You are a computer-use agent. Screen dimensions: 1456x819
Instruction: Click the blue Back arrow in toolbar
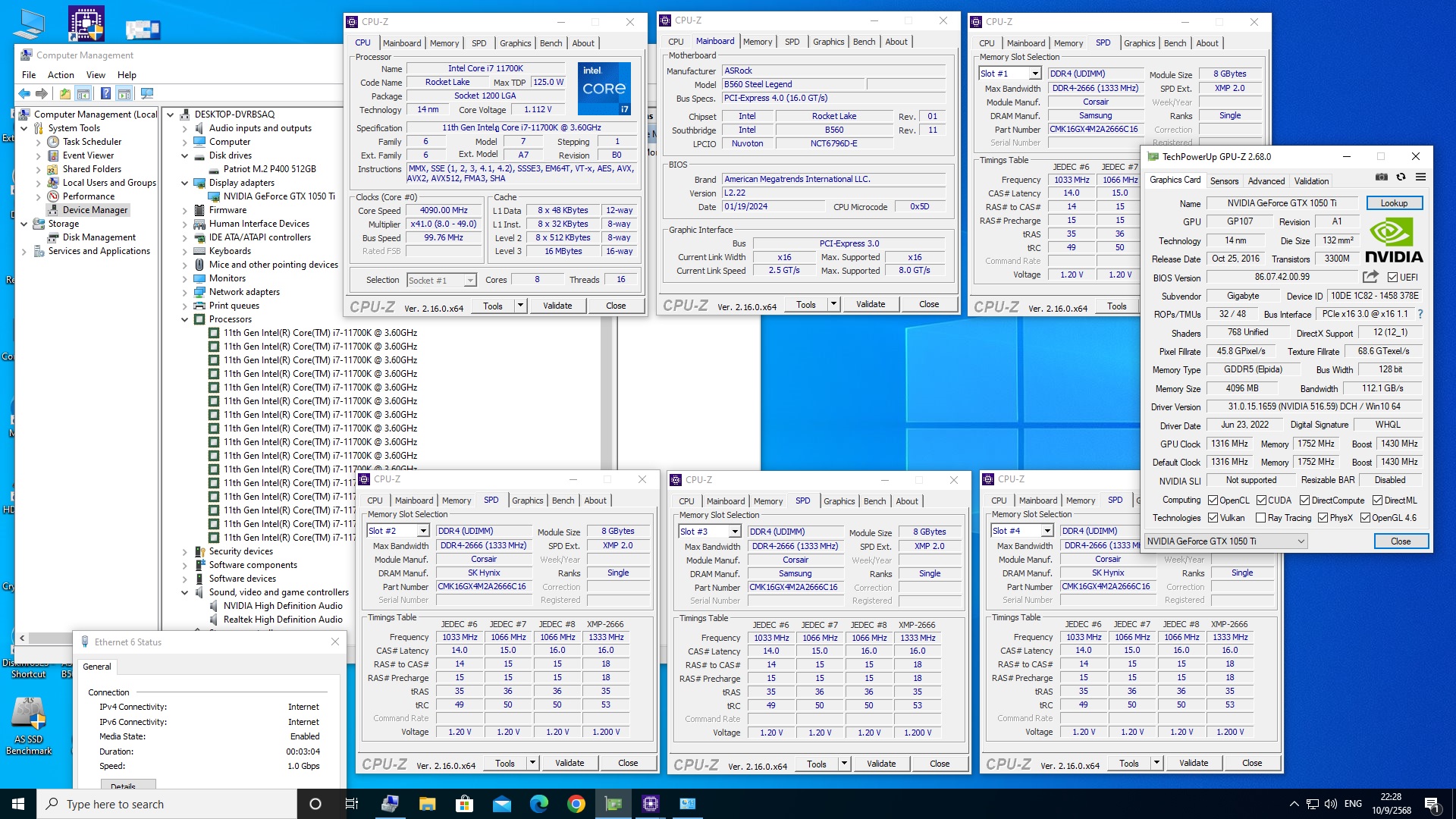[x=24, y=93]
